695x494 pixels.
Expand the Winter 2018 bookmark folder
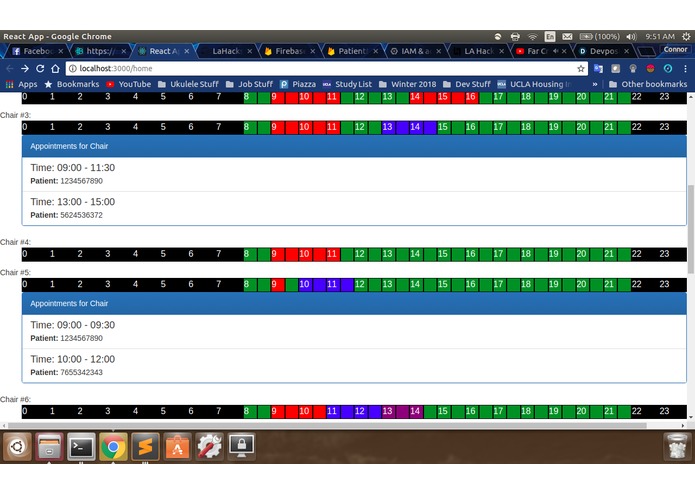[408, 84]
